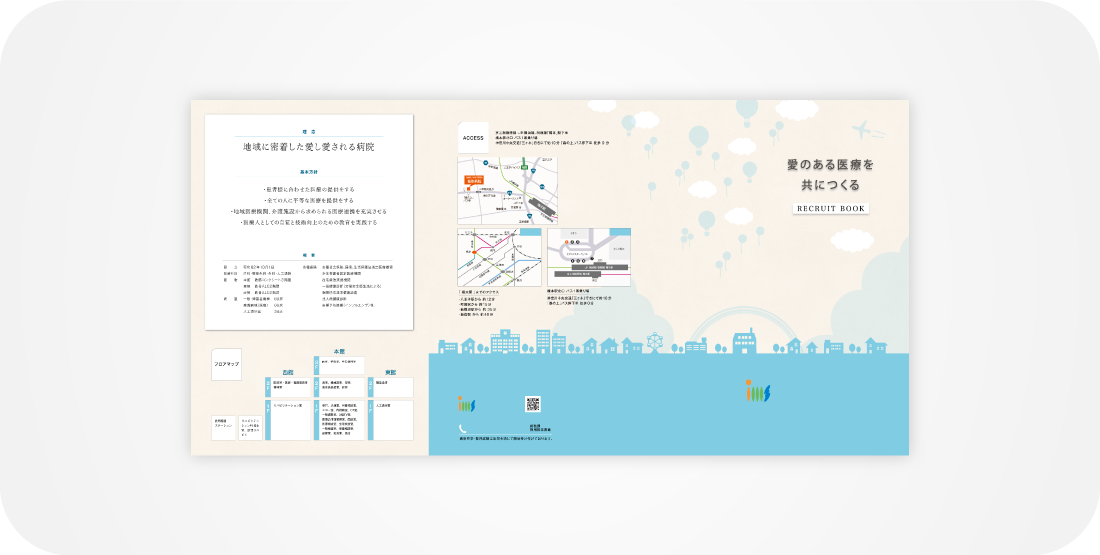
Task: Select the 東館 floor map heading
Action: [x=388, y=371]
